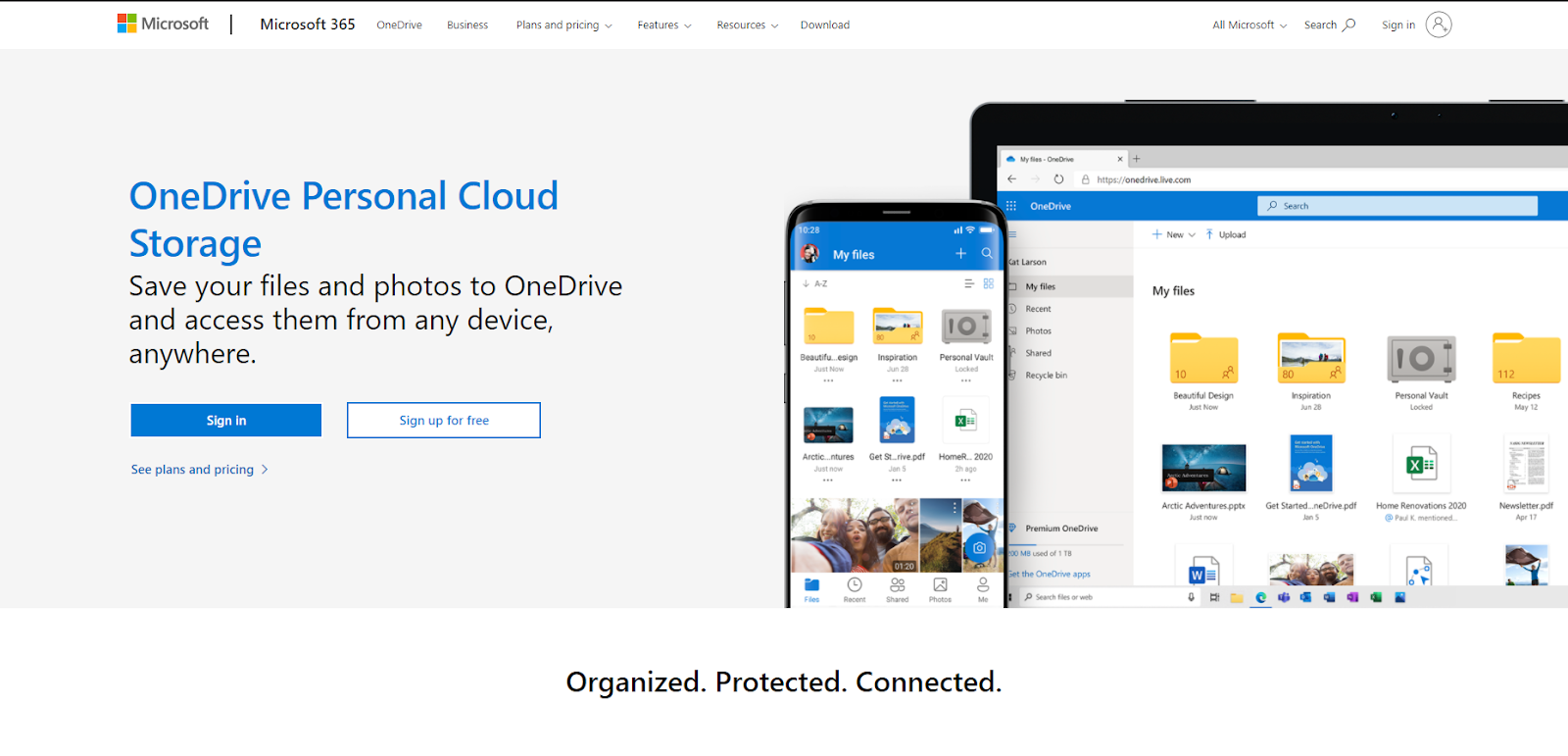Expand the Resources menu

coord(748,25)
